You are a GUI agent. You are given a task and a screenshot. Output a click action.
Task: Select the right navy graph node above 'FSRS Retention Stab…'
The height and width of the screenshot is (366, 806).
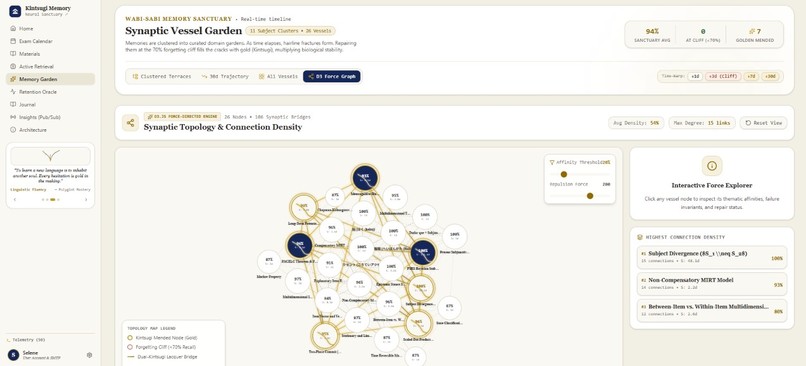click(423, 252)
